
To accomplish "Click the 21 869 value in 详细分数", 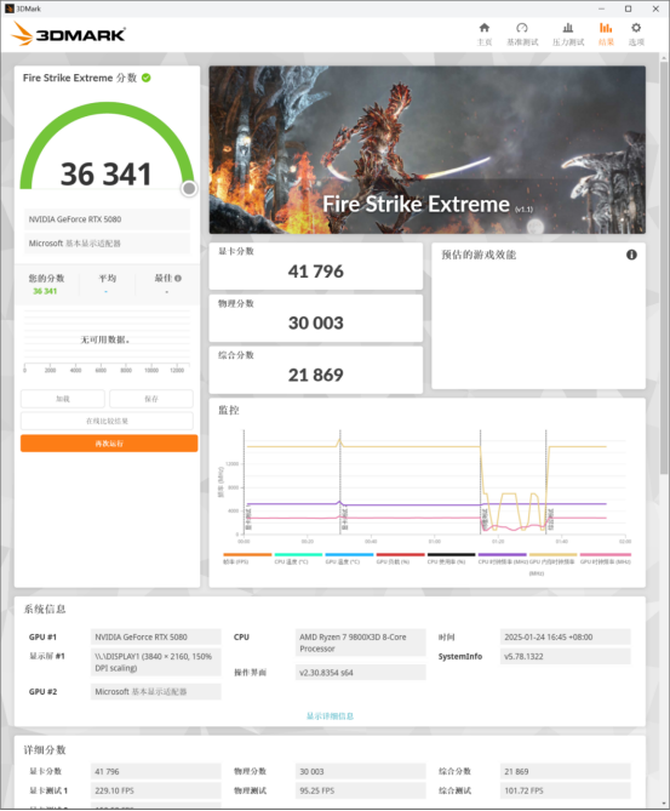I will [565, 771].
